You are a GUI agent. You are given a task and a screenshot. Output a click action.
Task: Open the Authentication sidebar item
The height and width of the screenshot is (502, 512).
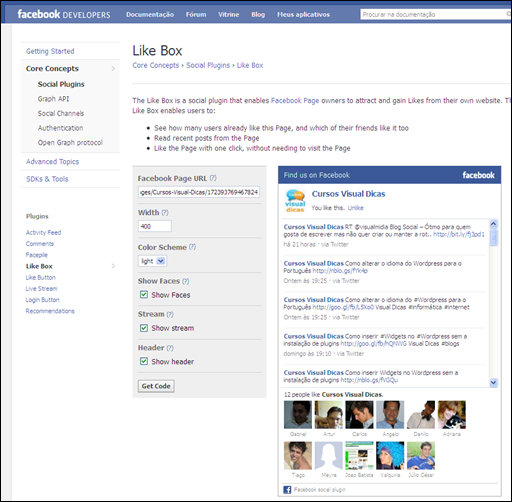[60, 128]
